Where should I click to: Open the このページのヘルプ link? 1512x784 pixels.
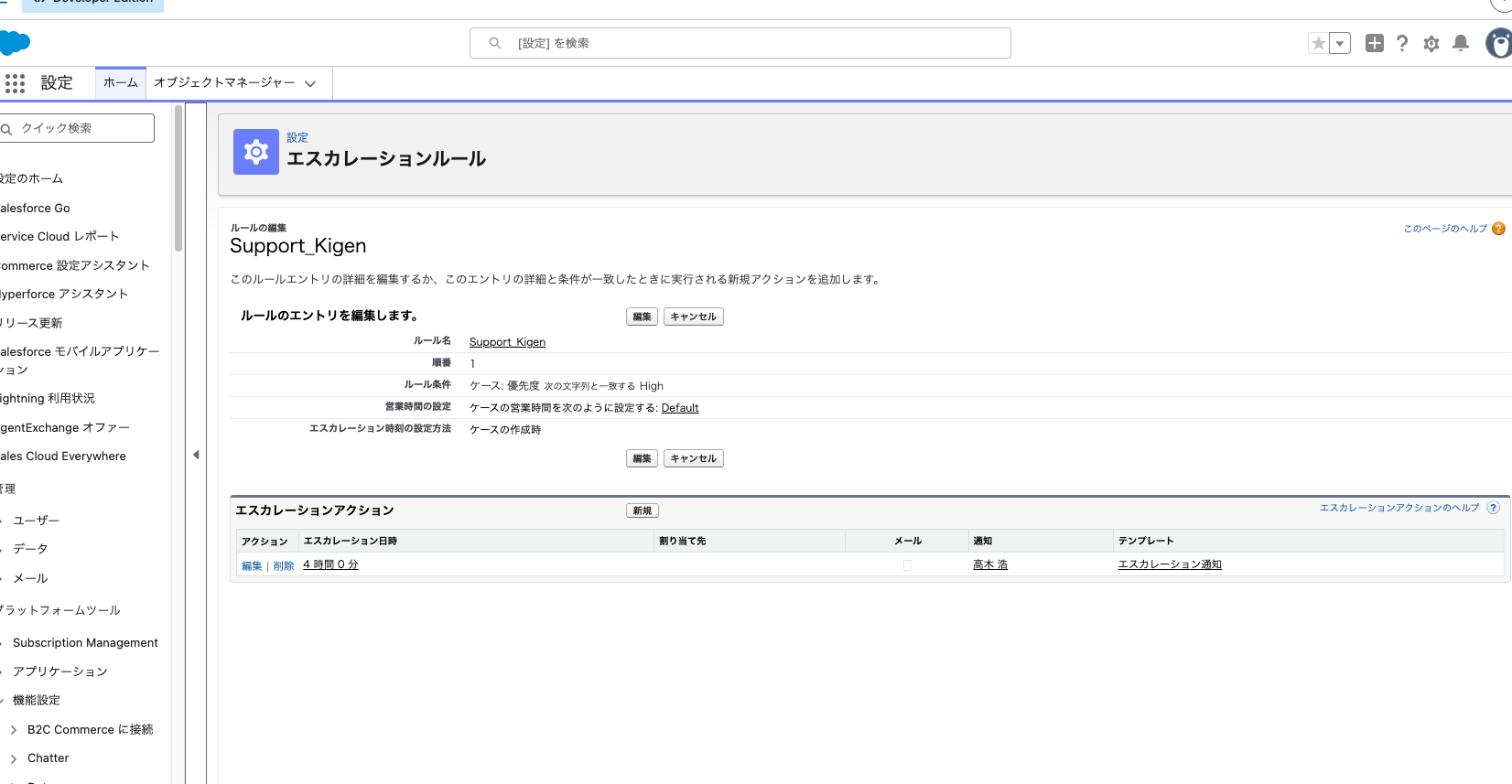[1445, 229]
